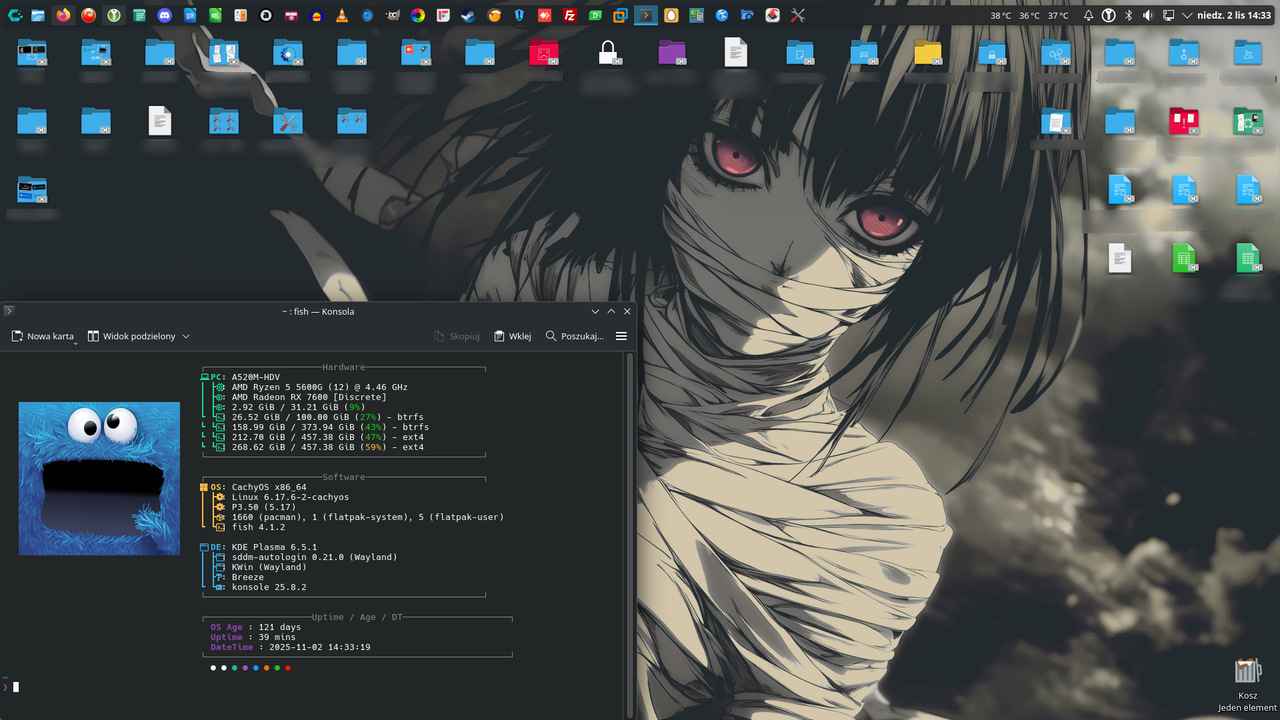The width and height of the screenshot is (1280, 720).
Task: Open the crossed tools icon in panel
Action: (798, 16)
